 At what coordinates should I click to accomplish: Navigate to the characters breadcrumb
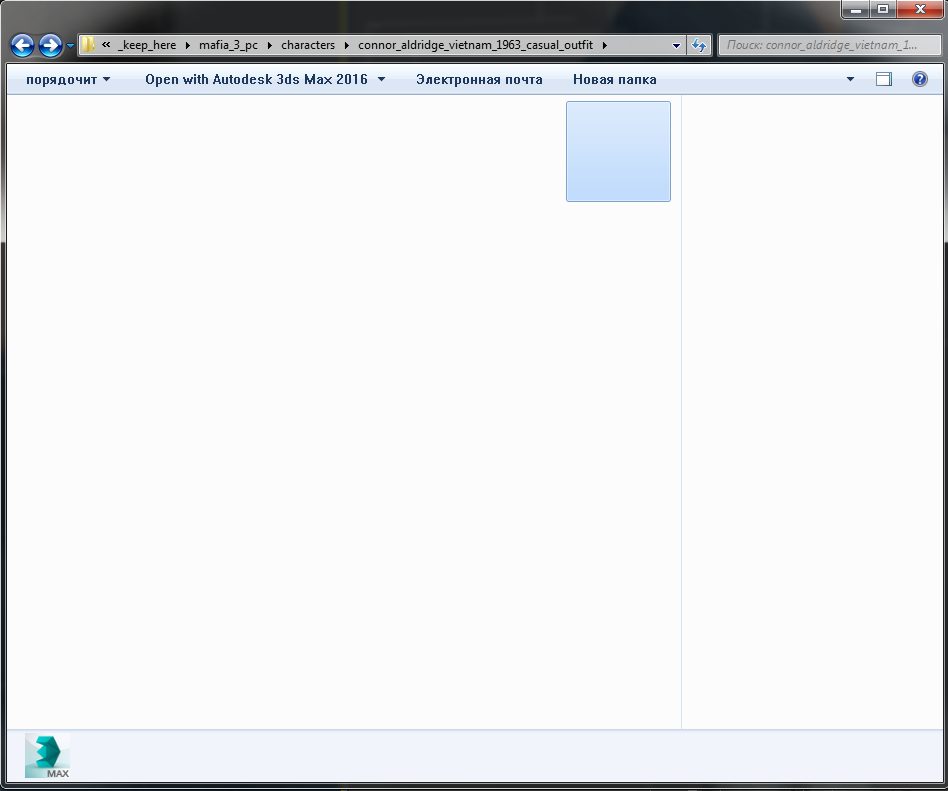click(x=308, y=45)
